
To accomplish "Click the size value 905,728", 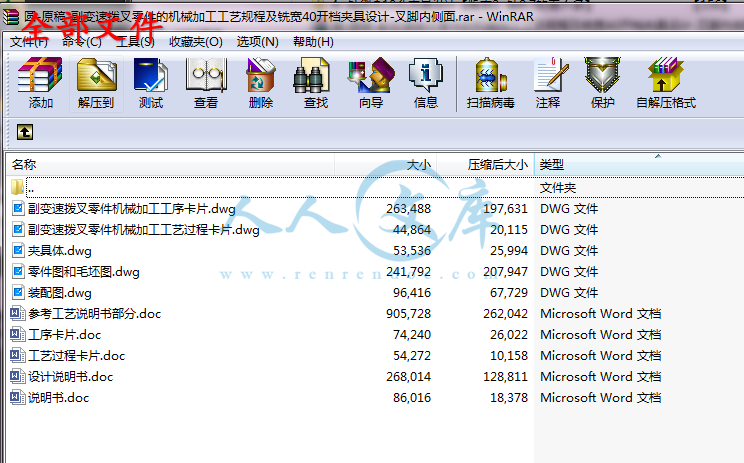I will [x=409, y=314].
